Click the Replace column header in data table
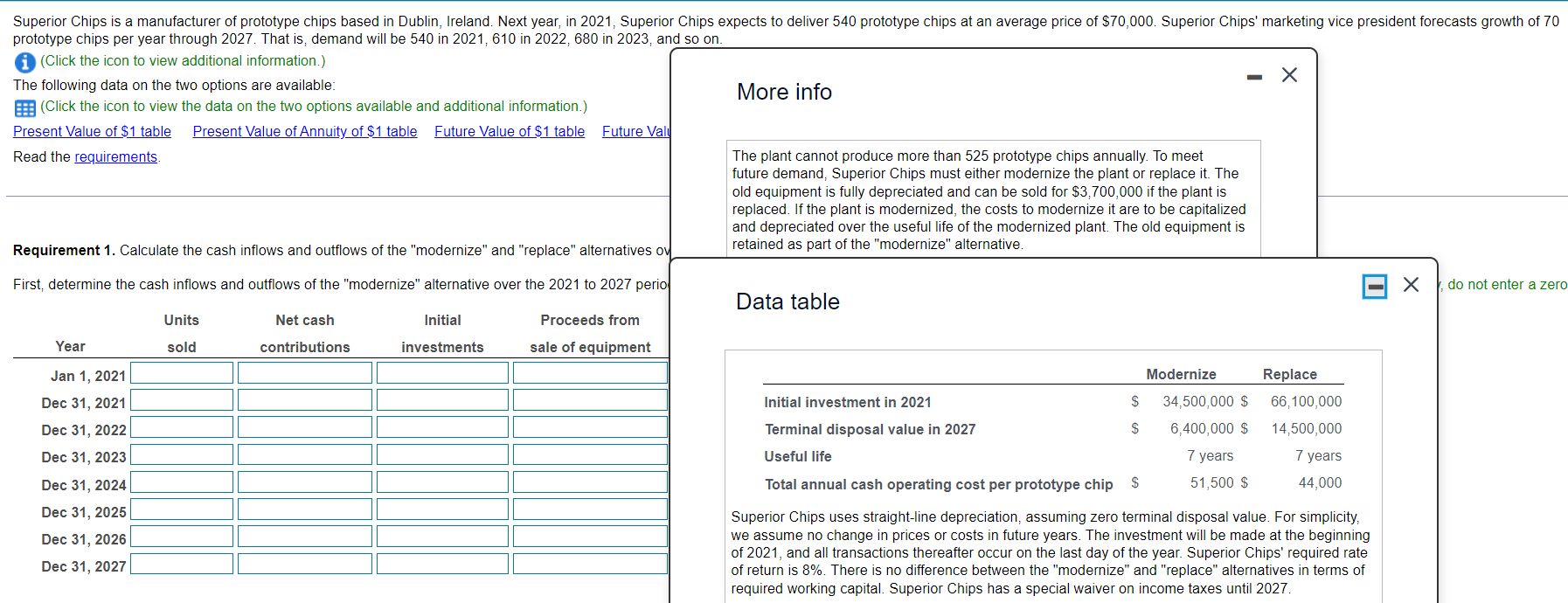This screenshot has height=603, width=1568. [1289, 374]
